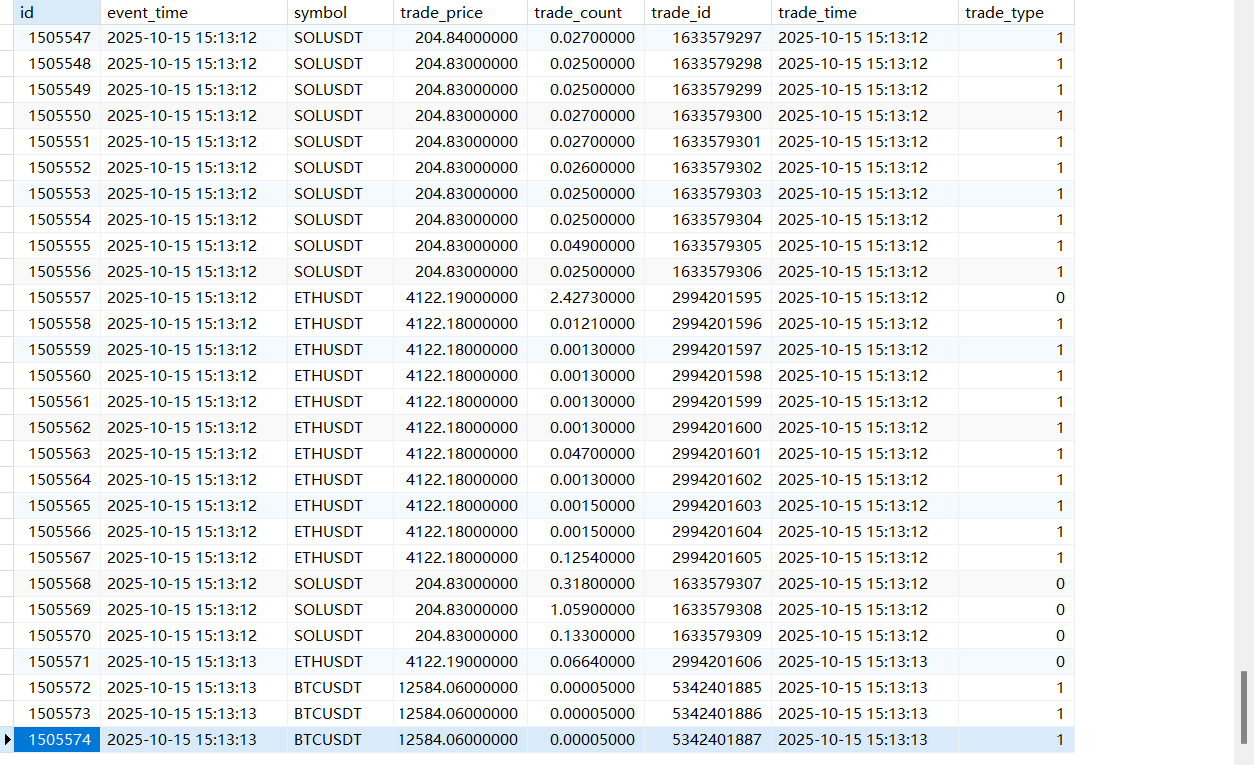Select id cell 1505574

tap(58, 740)
